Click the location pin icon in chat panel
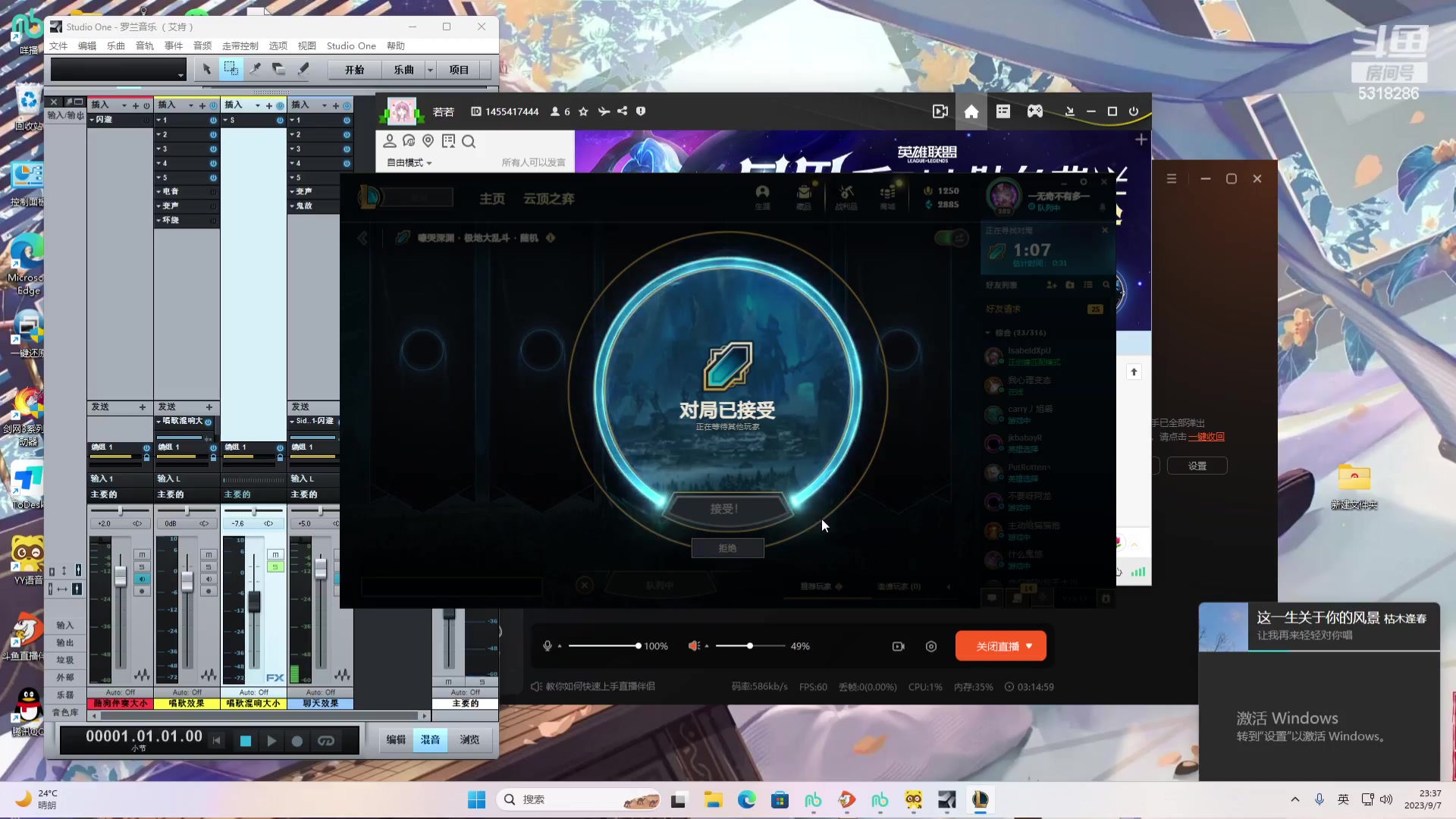This screenshot has height=819, width=1456. pos(428,141)
